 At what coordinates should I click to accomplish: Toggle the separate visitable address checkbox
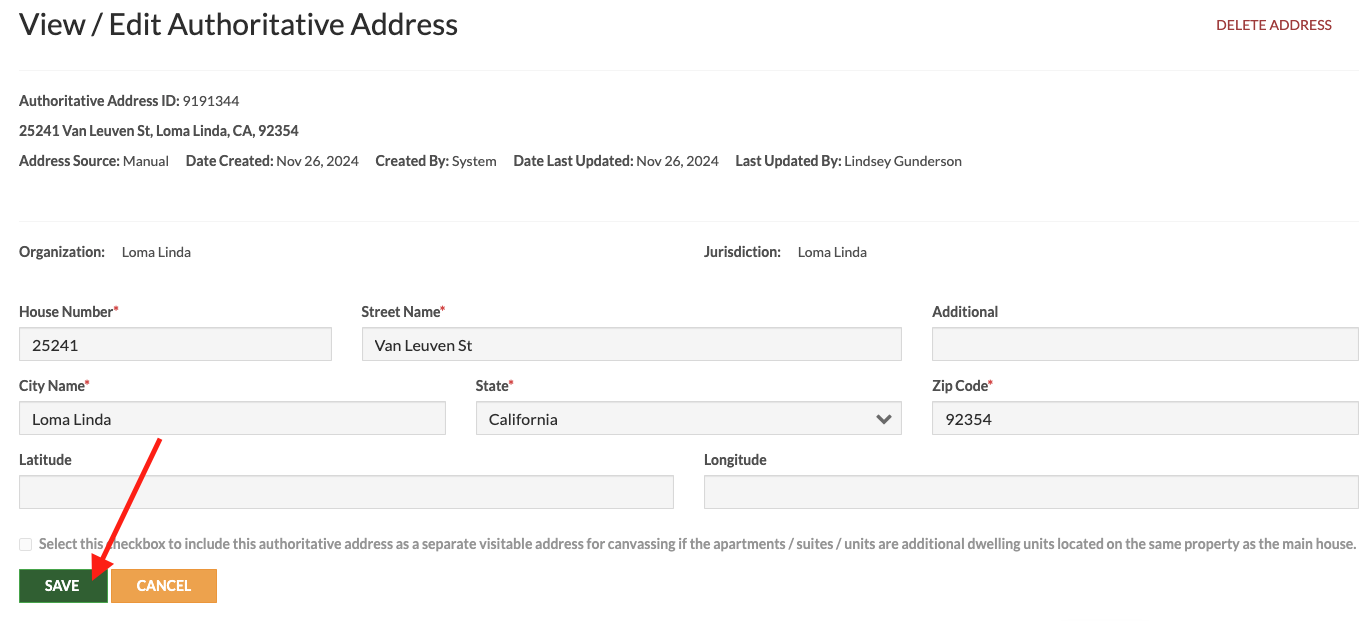[x=26, y=544]
